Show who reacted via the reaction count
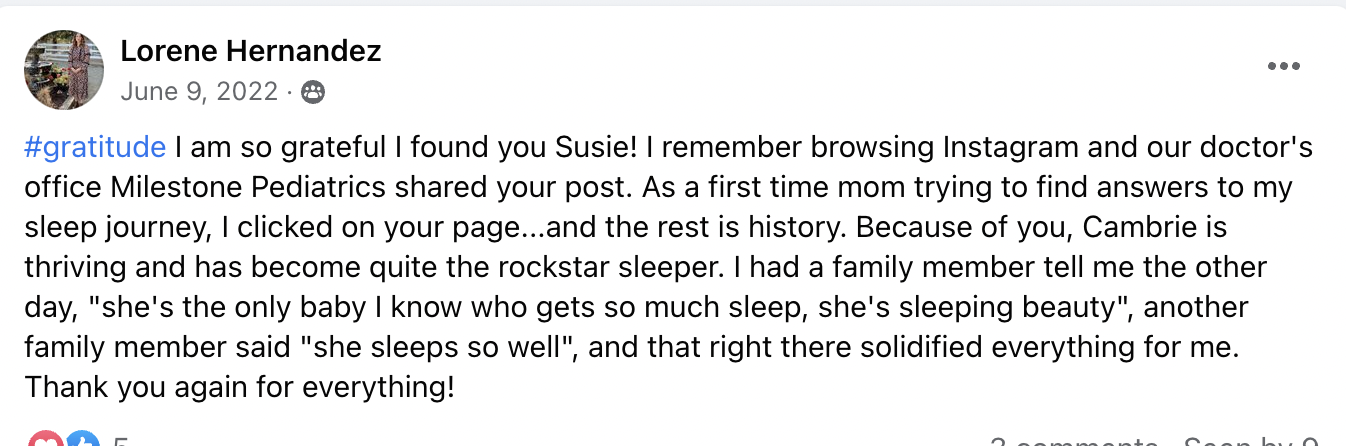The image size is (1346, 446). pos(120,442)
